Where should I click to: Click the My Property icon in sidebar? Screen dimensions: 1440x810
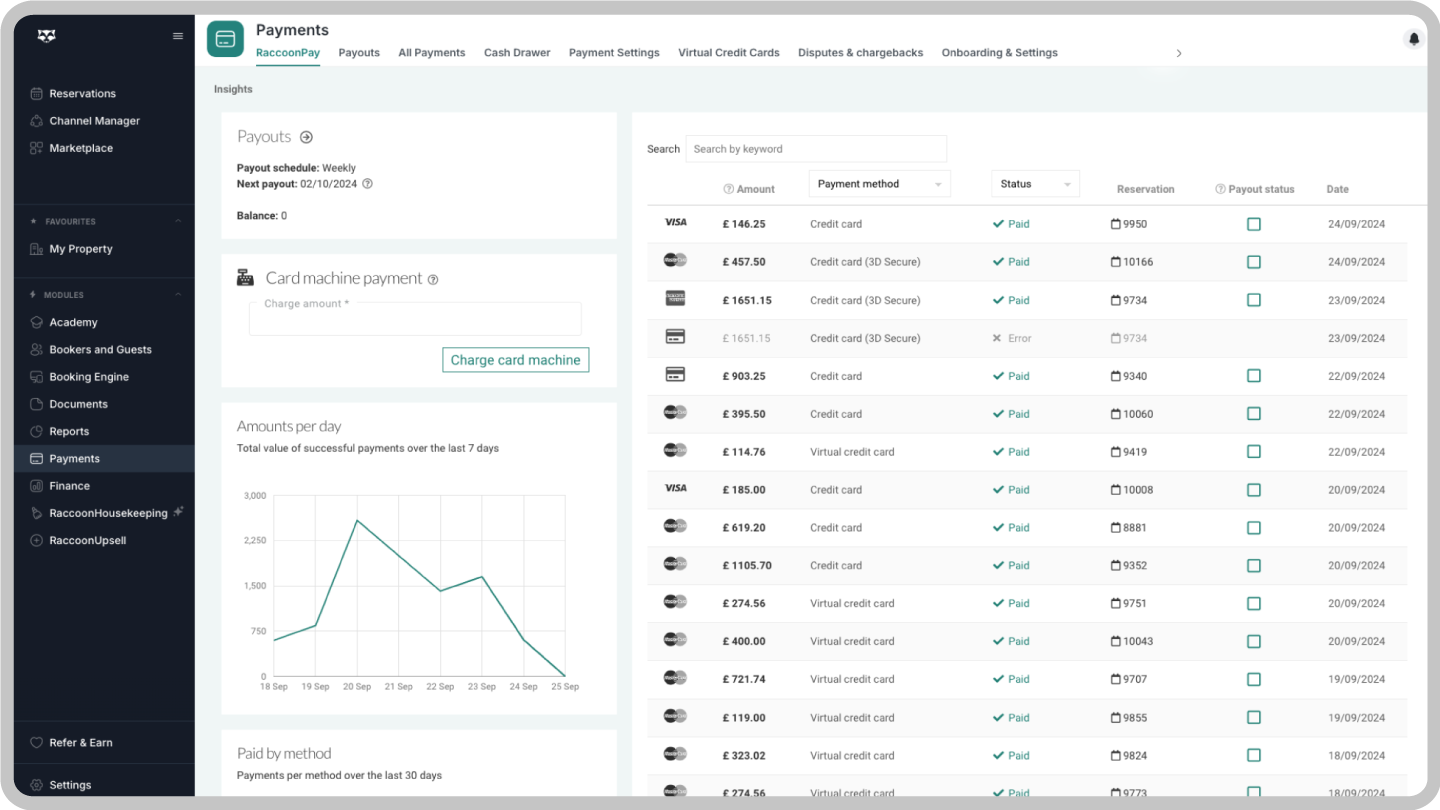(x=37, y=249)
